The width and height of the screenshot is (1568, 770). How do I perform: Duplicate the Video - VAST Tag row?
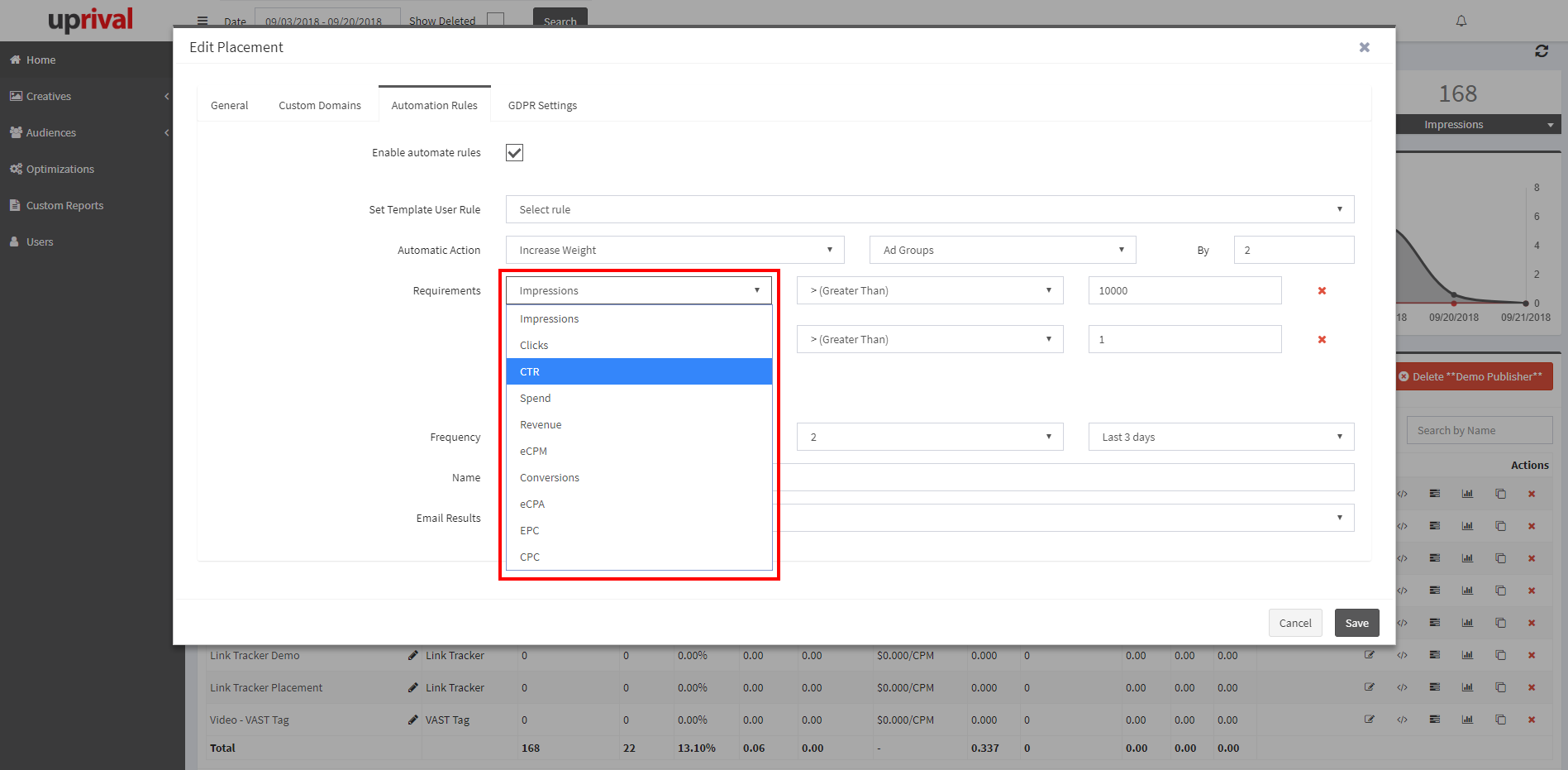point(1500,720)
